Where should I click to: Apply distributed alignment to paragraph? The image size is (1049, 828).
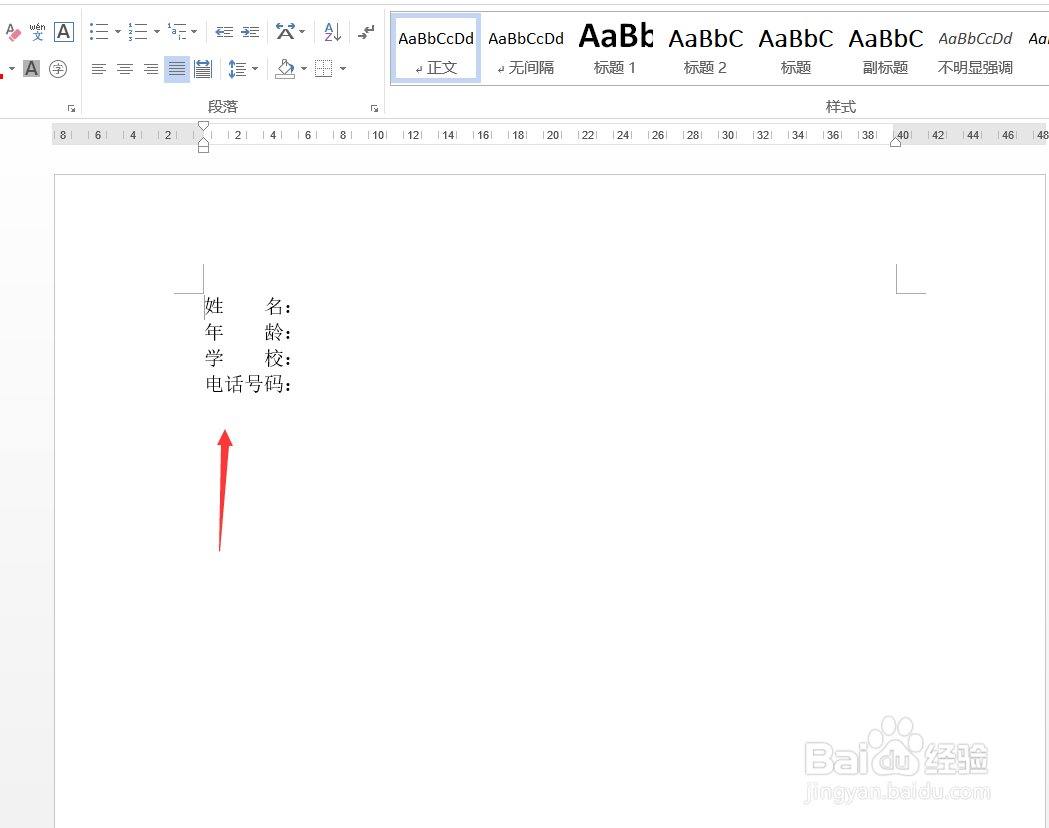203,69
